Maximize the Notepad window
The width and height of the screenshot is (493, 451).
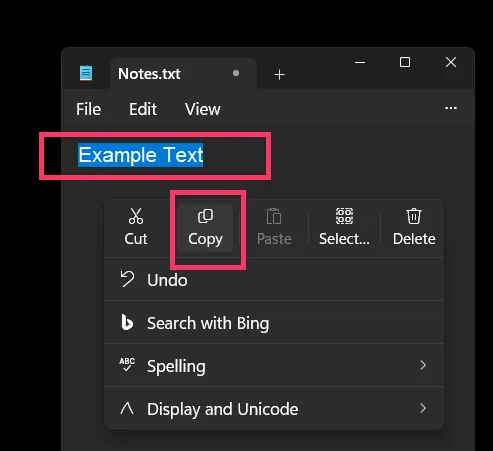click(x=405, y=62)
